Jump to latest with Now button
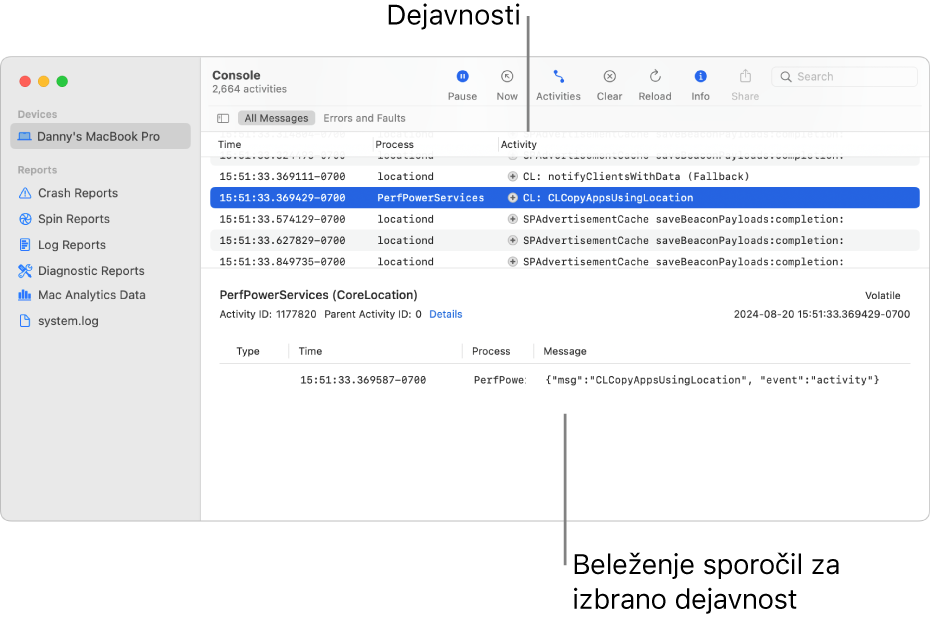Viewport: 931px width, 622px height. coord(506,85)
